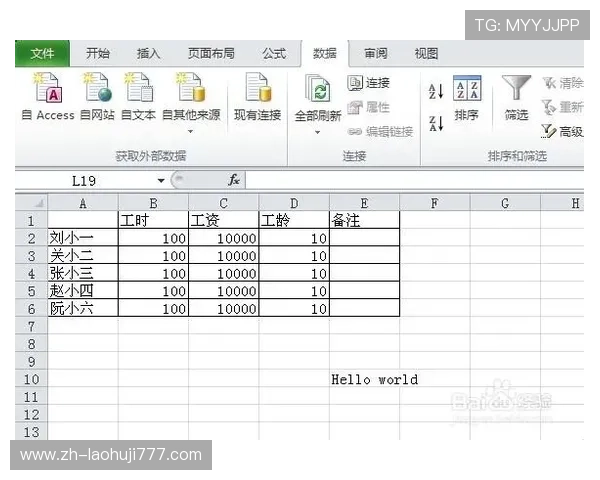Switch to the Review (审阅) tab
The width and height of the screenshot is (600, 480).
click(376, 54)
